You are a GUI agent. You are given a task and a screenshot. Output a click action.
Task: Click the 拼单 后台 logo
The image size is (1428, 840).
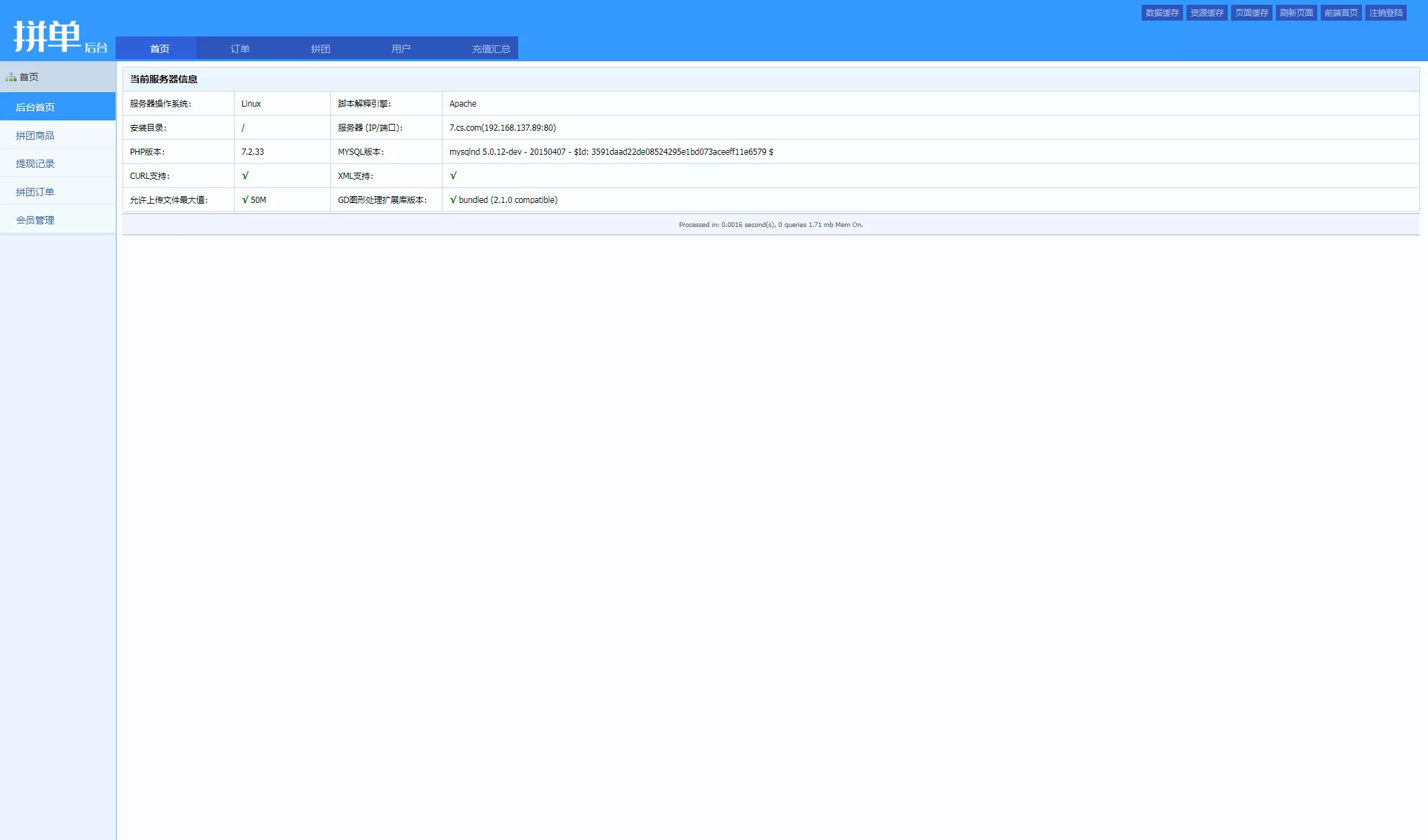(61, 36)
